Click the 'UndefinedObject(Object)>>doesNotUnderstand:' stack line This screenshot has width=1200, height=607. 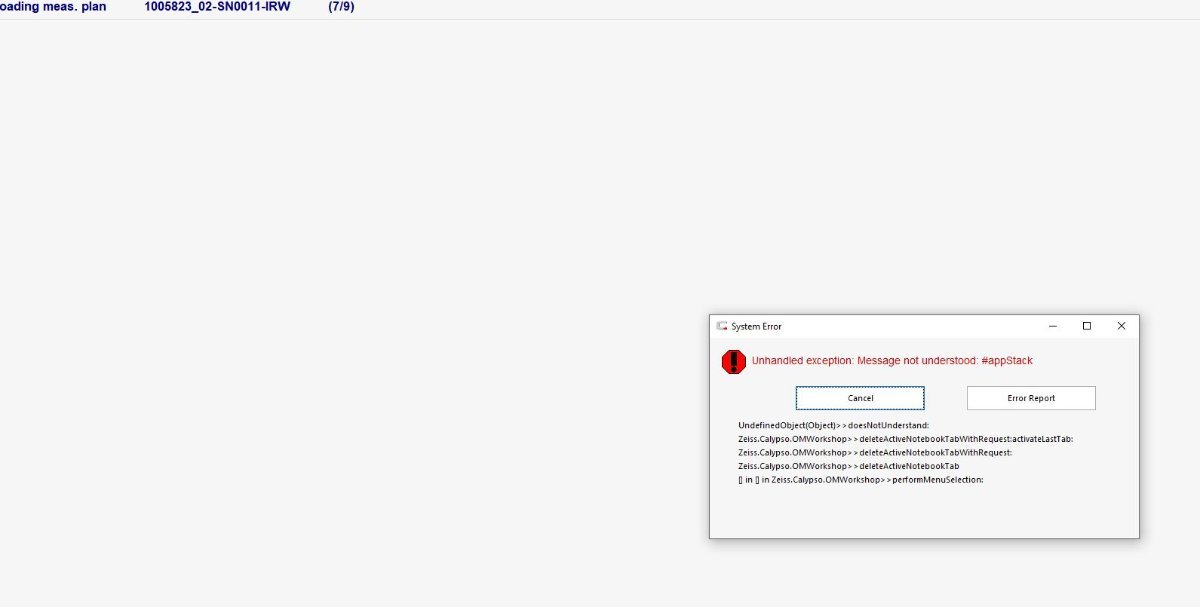coord(834,425)
